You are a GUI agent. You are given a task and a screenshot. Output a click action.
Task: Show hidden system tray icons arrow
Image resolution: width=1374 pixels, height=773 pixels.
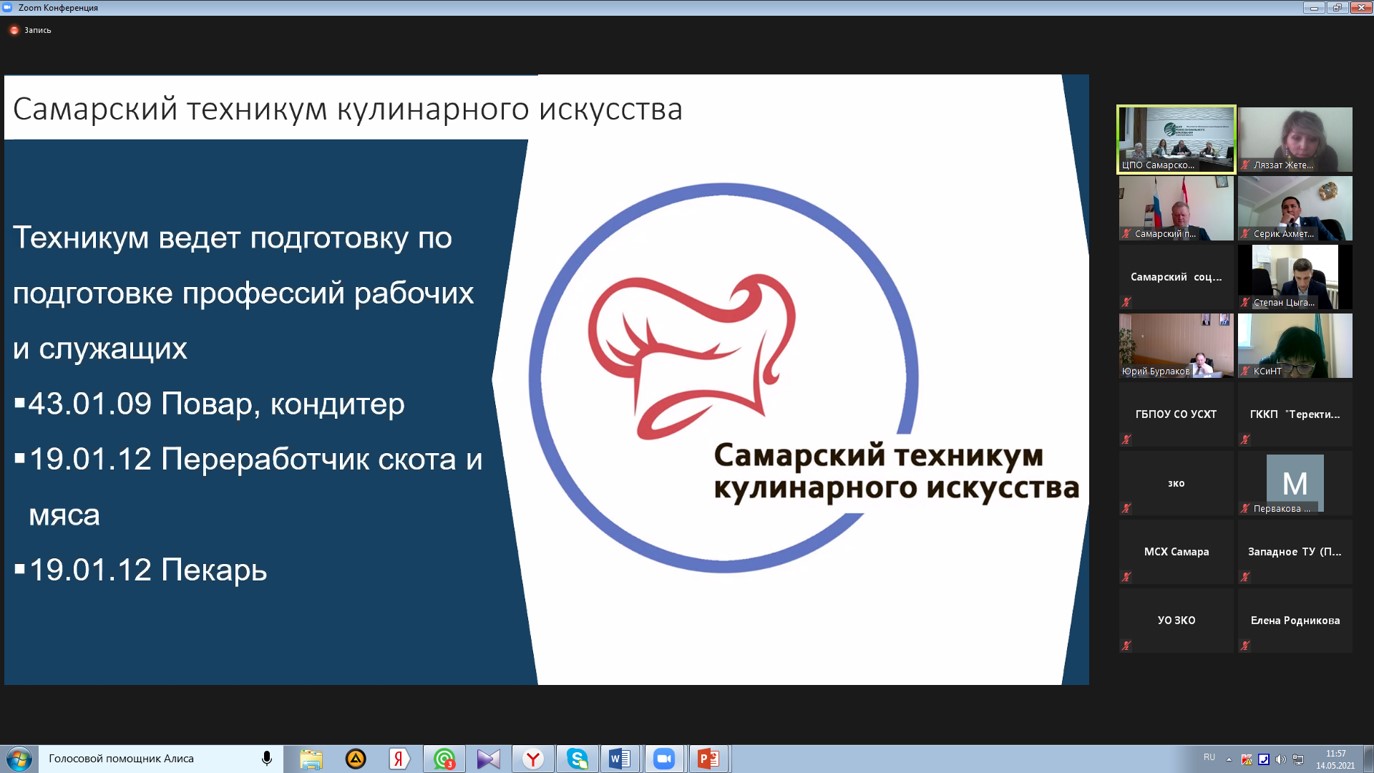(x=1229, y=759)
